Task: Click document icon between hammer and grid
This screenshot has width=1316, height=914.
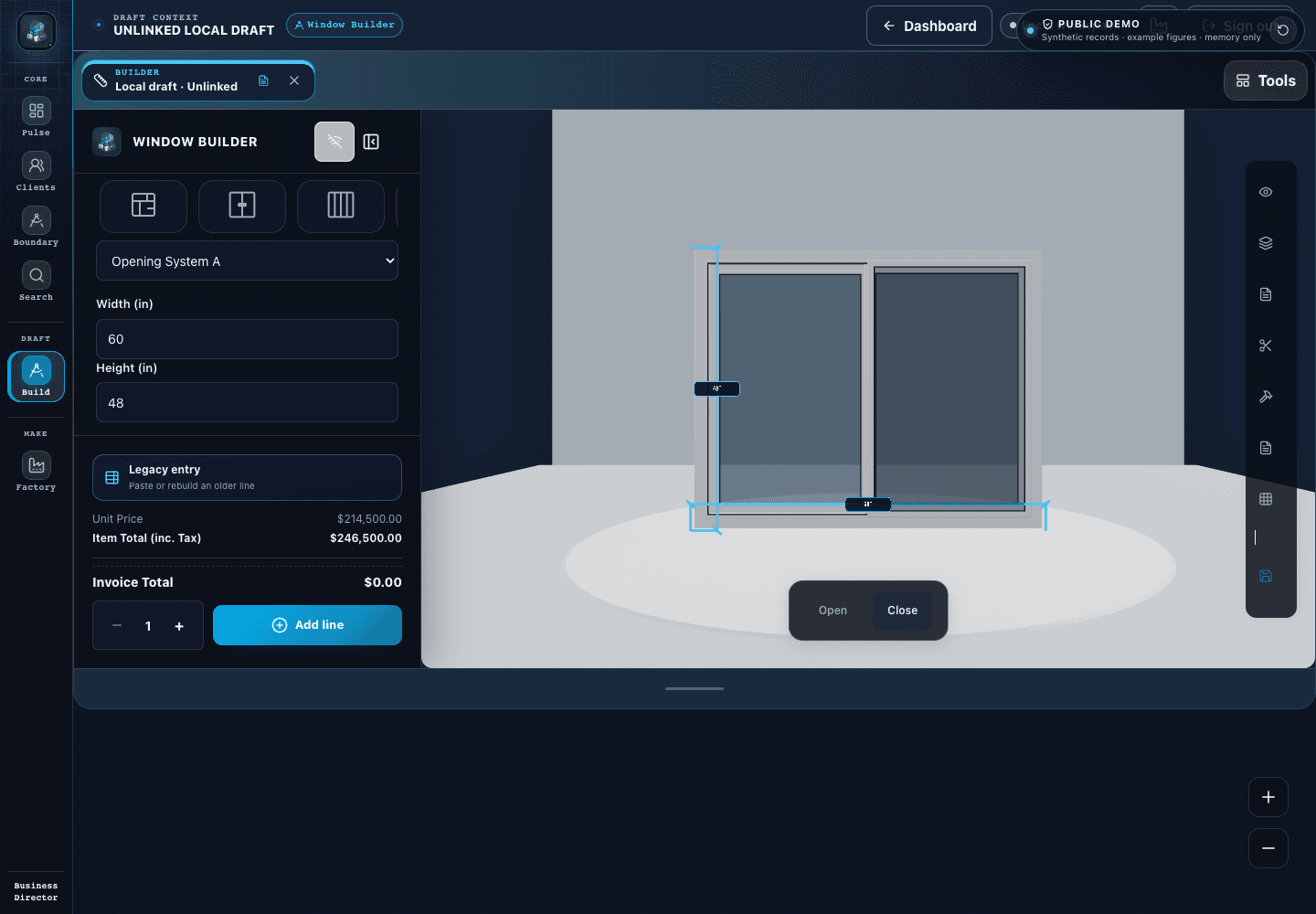Action: [1266, 448]
